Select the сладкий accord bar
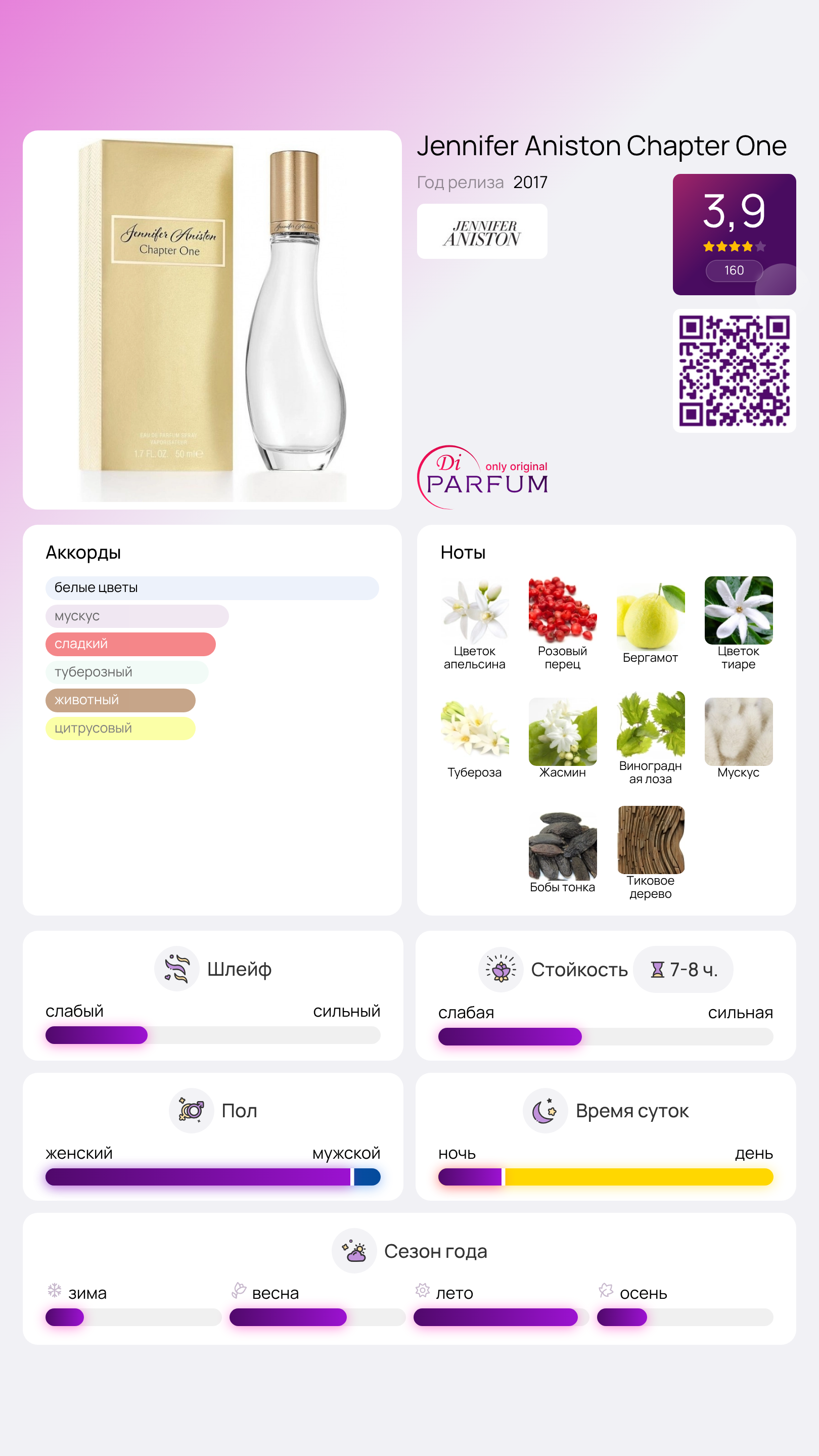 point(130,645)
